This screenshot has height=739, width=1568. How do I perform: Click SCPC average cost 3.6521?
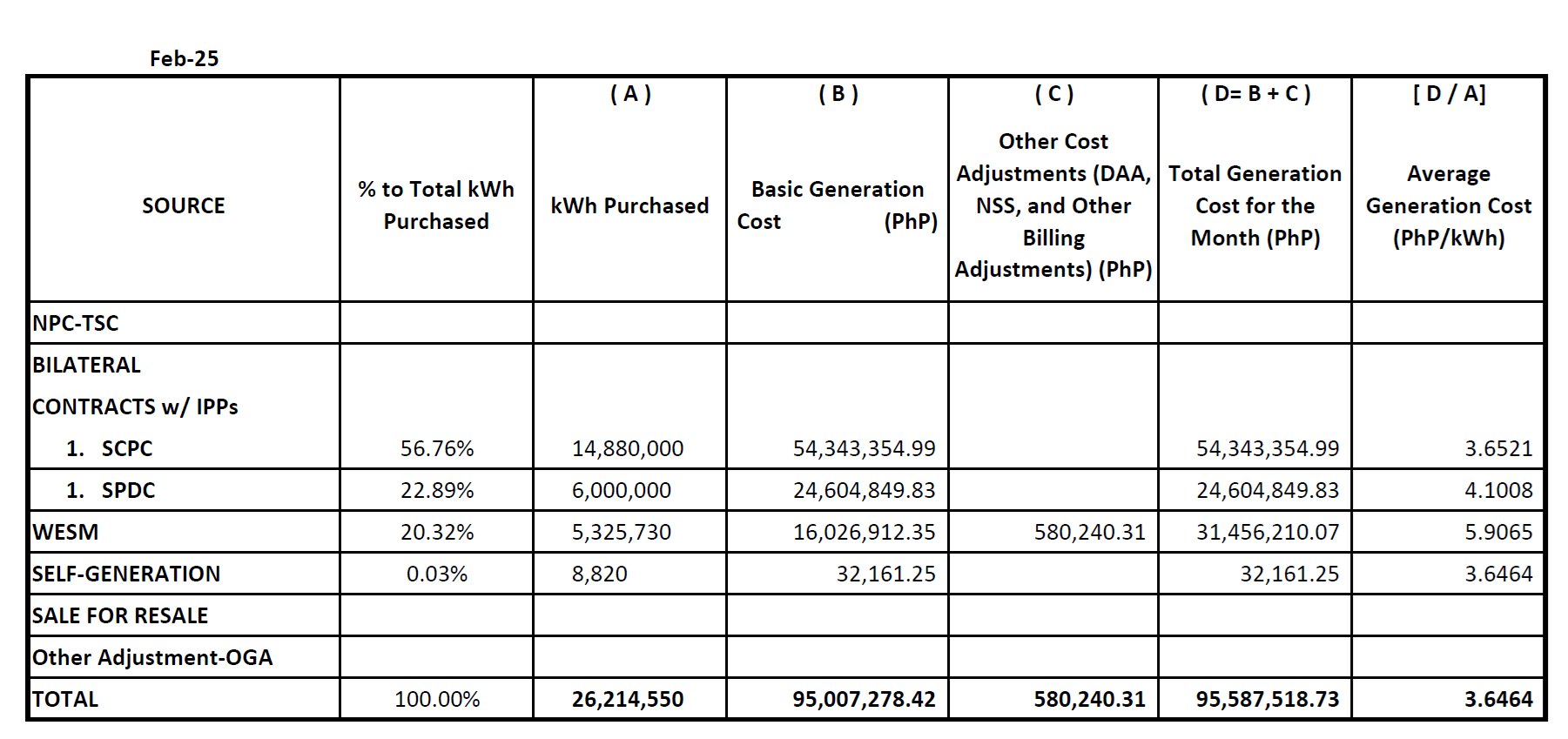(x=1498, y=448)
